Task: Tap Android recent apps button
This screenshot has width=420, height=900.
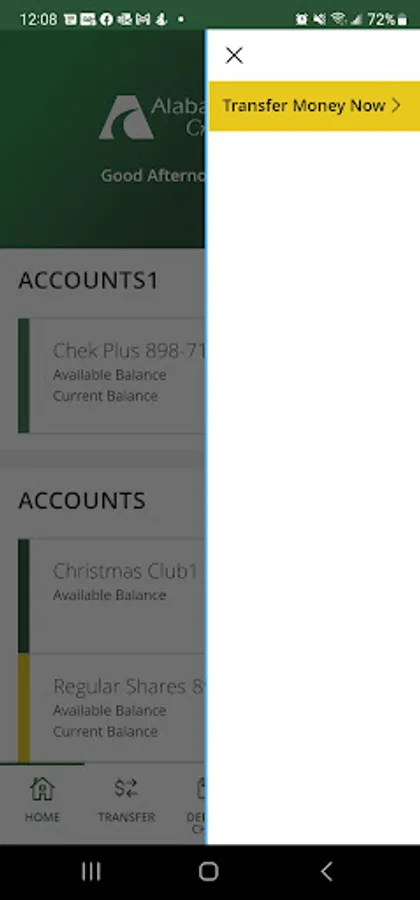Action: pyautogui.click(x=91, y=871)
